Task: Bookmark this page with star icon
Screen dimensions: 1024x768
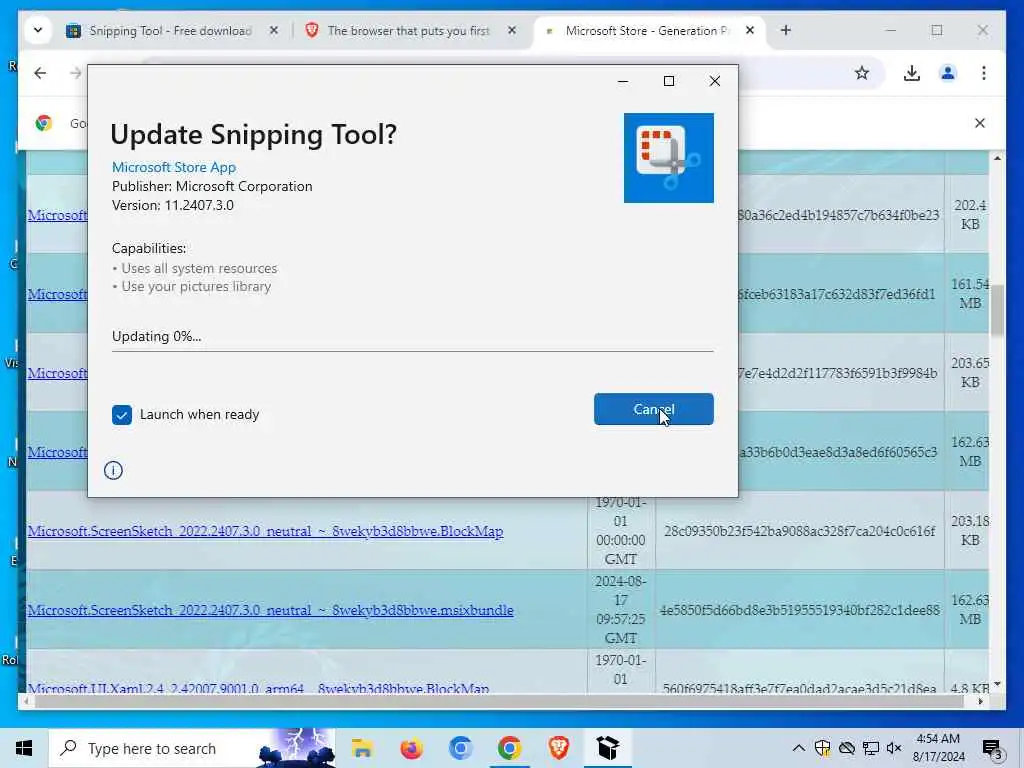Action: point(862,73)
